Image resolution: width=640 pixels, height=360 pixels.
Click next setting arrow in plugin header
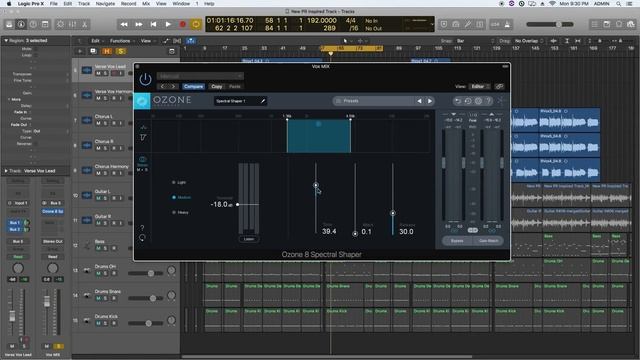[x=174, y=87]
